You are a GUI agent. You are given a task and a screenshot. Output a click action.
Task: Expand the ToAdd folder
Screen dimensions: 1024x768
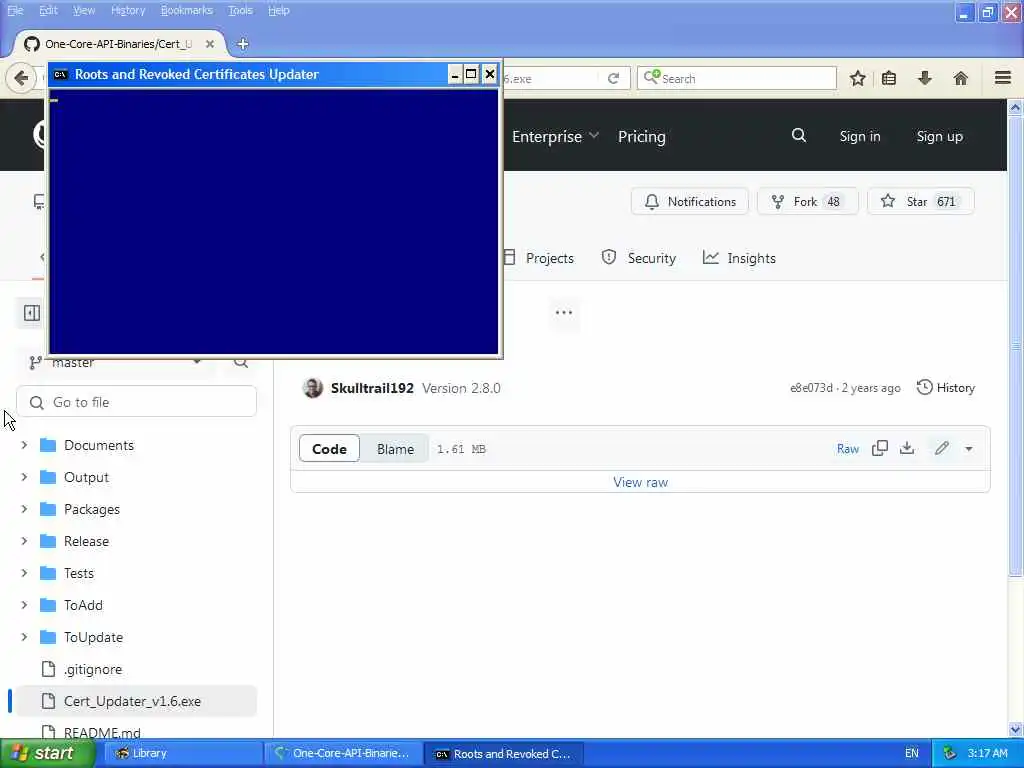pos(24,605)
